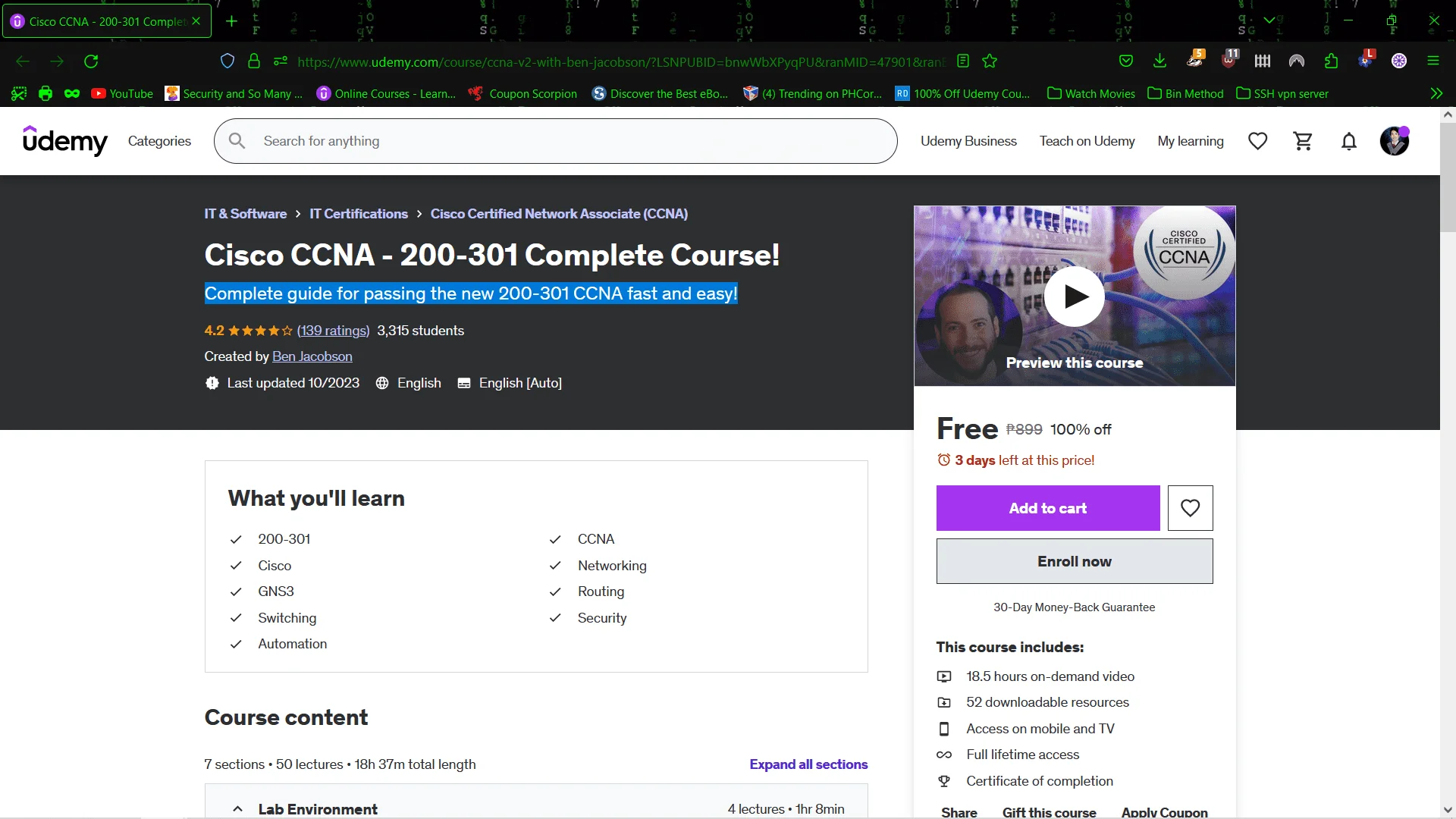Click the browser forward arrow
The image size is (1456, 819).
57,61
